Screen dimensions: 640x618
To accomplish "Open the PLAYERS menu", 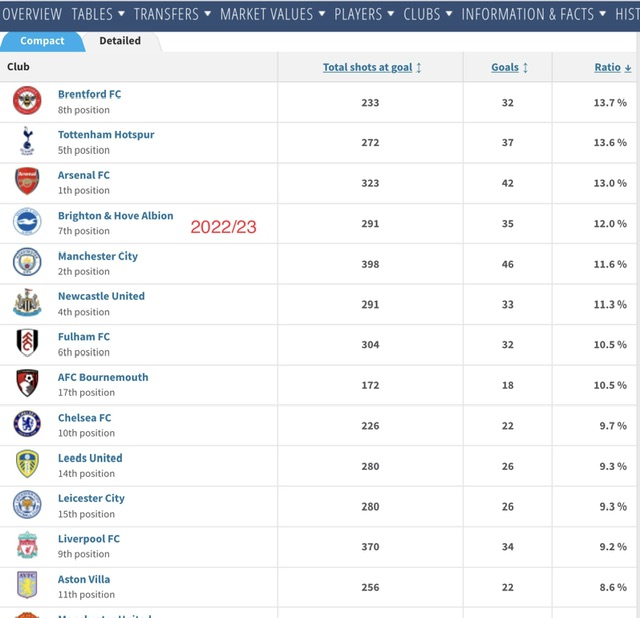I will (364, 14).
